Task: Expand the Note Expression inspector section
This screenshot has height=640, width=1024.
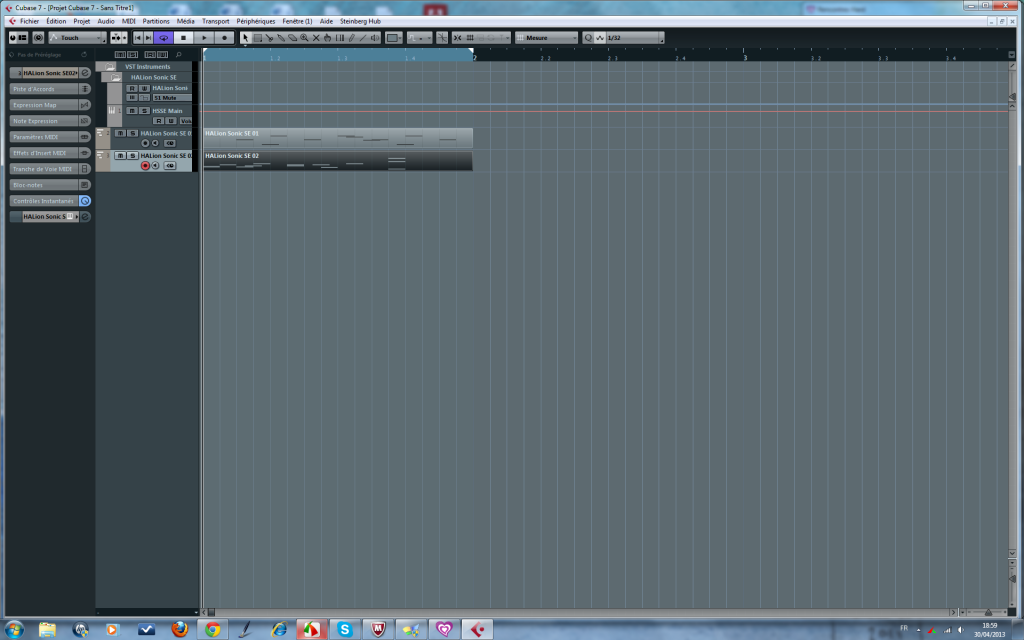Action: [44, 121]
